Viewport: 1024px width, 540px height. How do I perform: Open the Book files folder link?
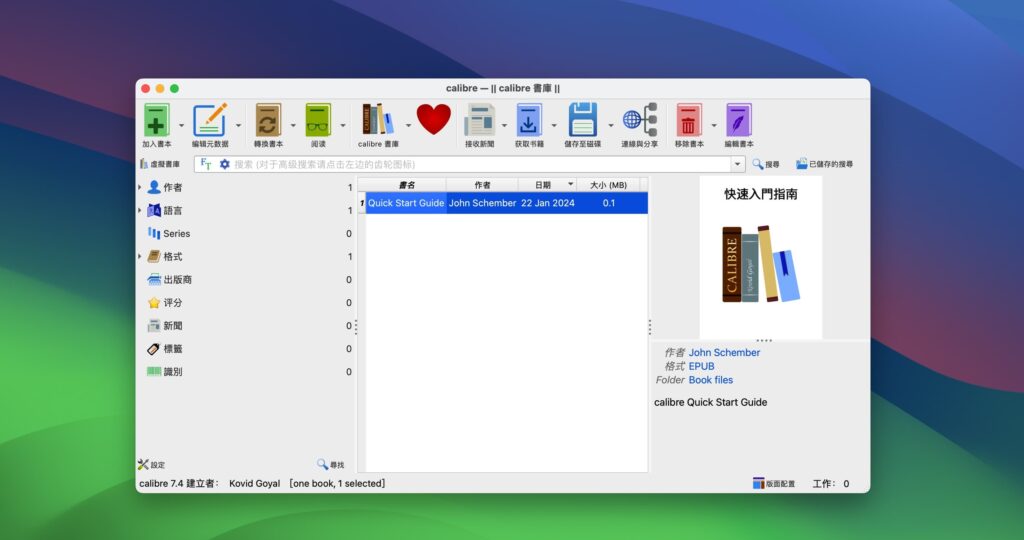(x=711, y=380)
